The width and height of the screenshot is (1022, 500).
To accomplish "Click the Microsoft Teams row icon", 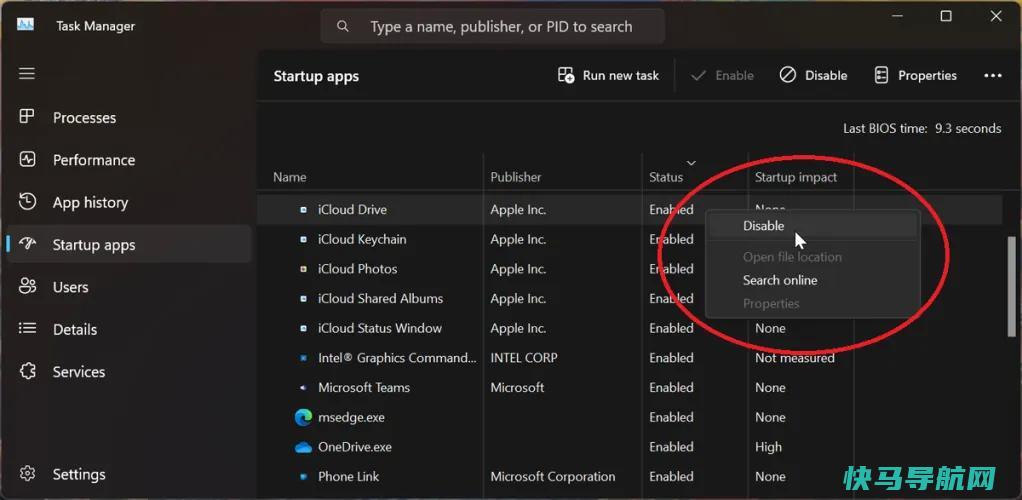I will coord(303,387).
